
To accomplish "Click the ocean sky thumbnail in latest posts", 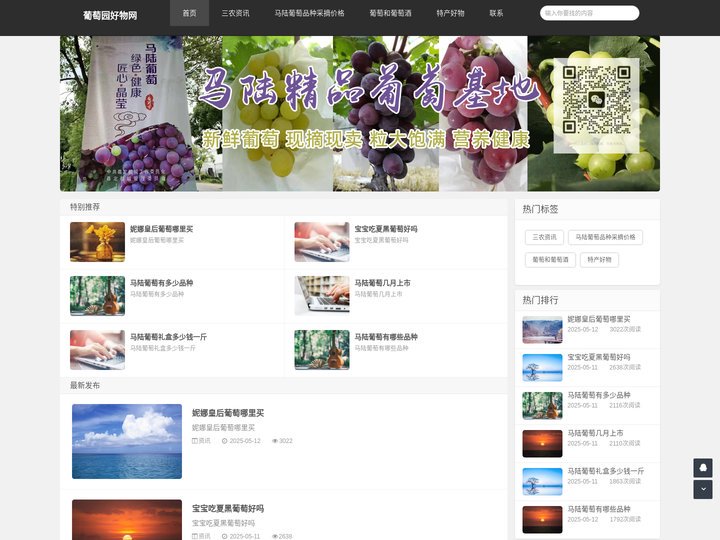I will (127, 441).
